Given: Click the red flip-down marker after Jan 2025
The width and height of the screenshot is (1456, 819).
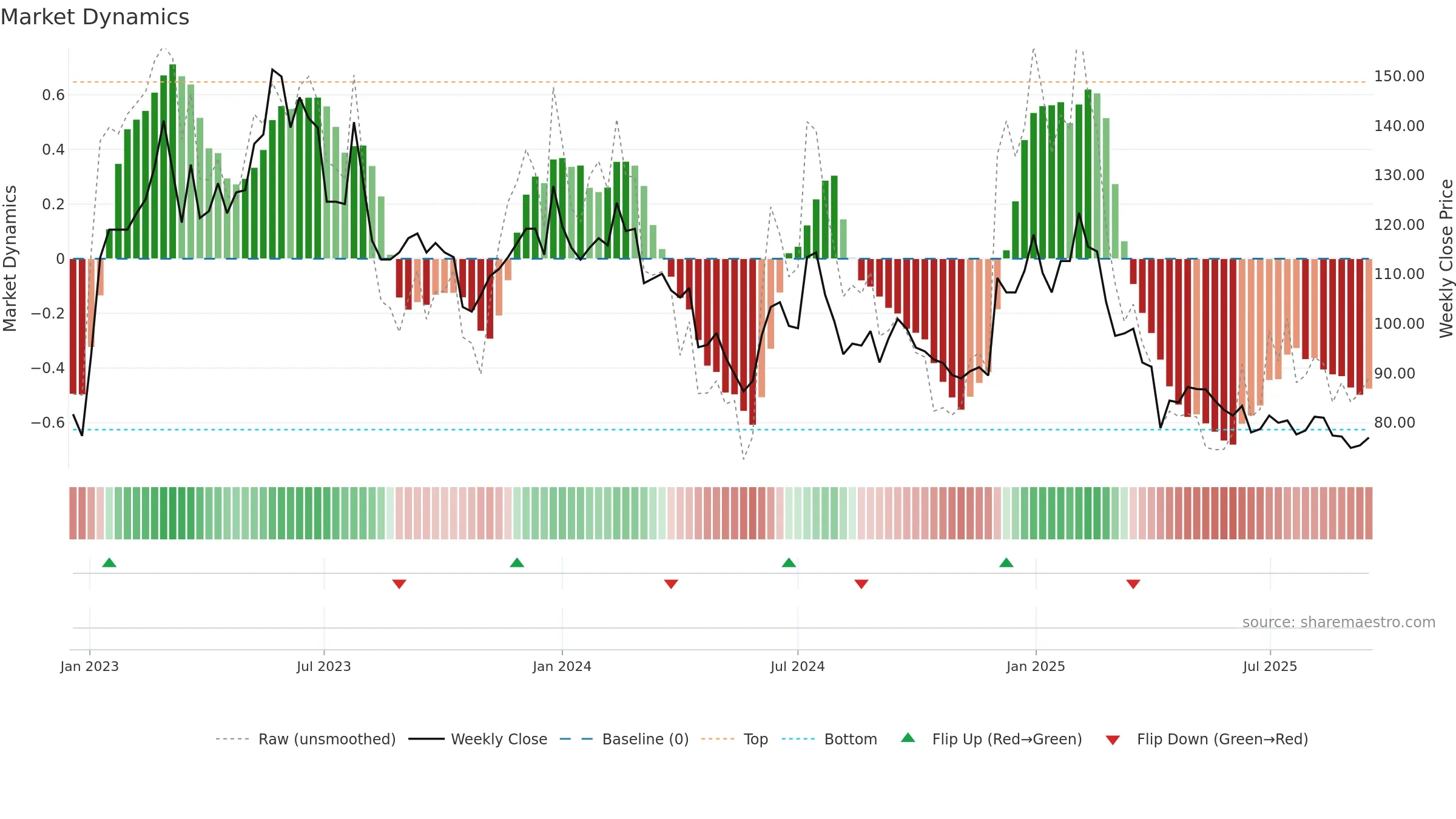Looking at the screenshot, I should click(1133, 584).
